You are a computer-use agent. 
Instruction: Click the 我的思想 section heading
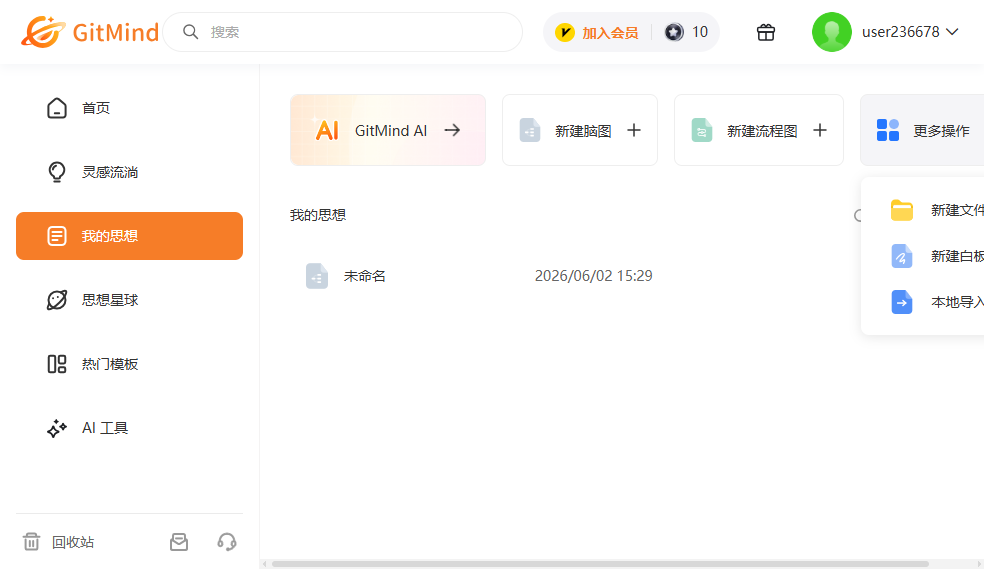click(x=318, y=215)
